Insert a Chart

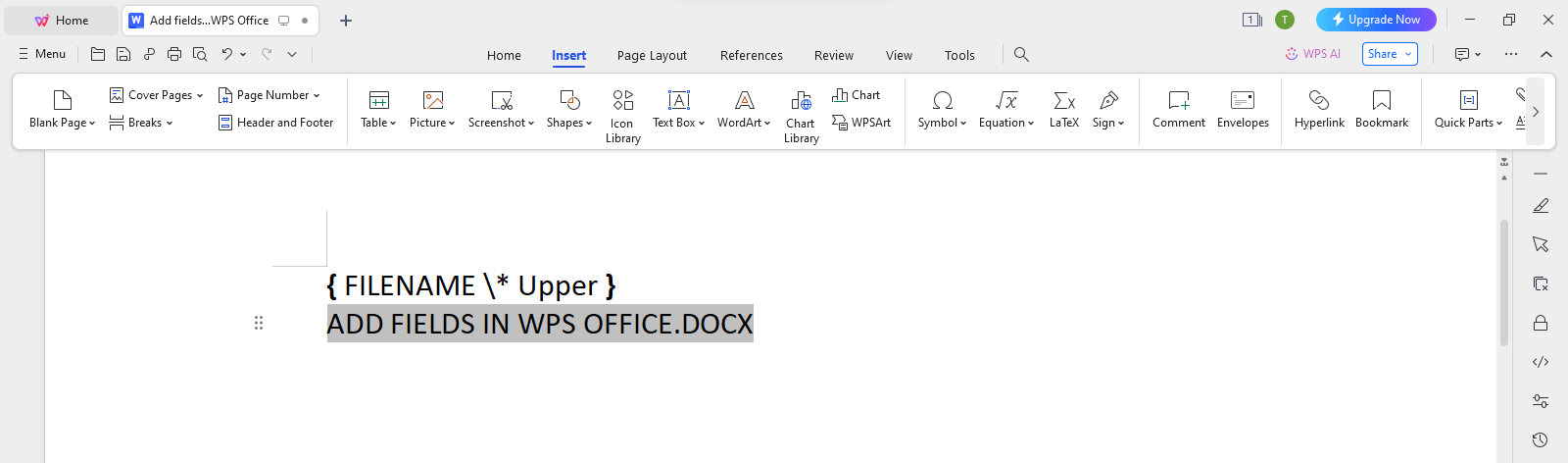point(857,95)
